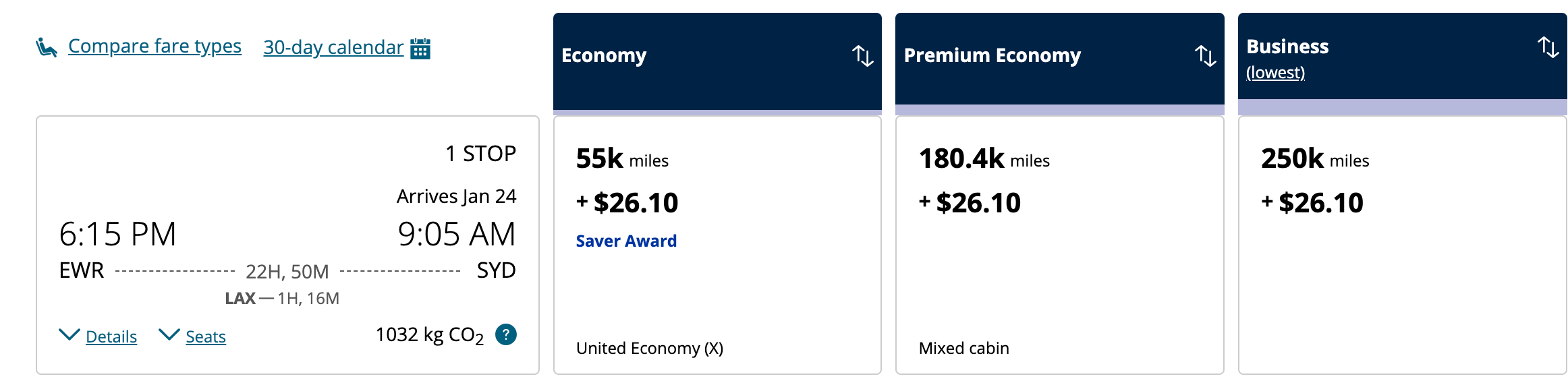Select the Business column header
Viewport: 1568px width, 387px height.
tap(1287, 47)
